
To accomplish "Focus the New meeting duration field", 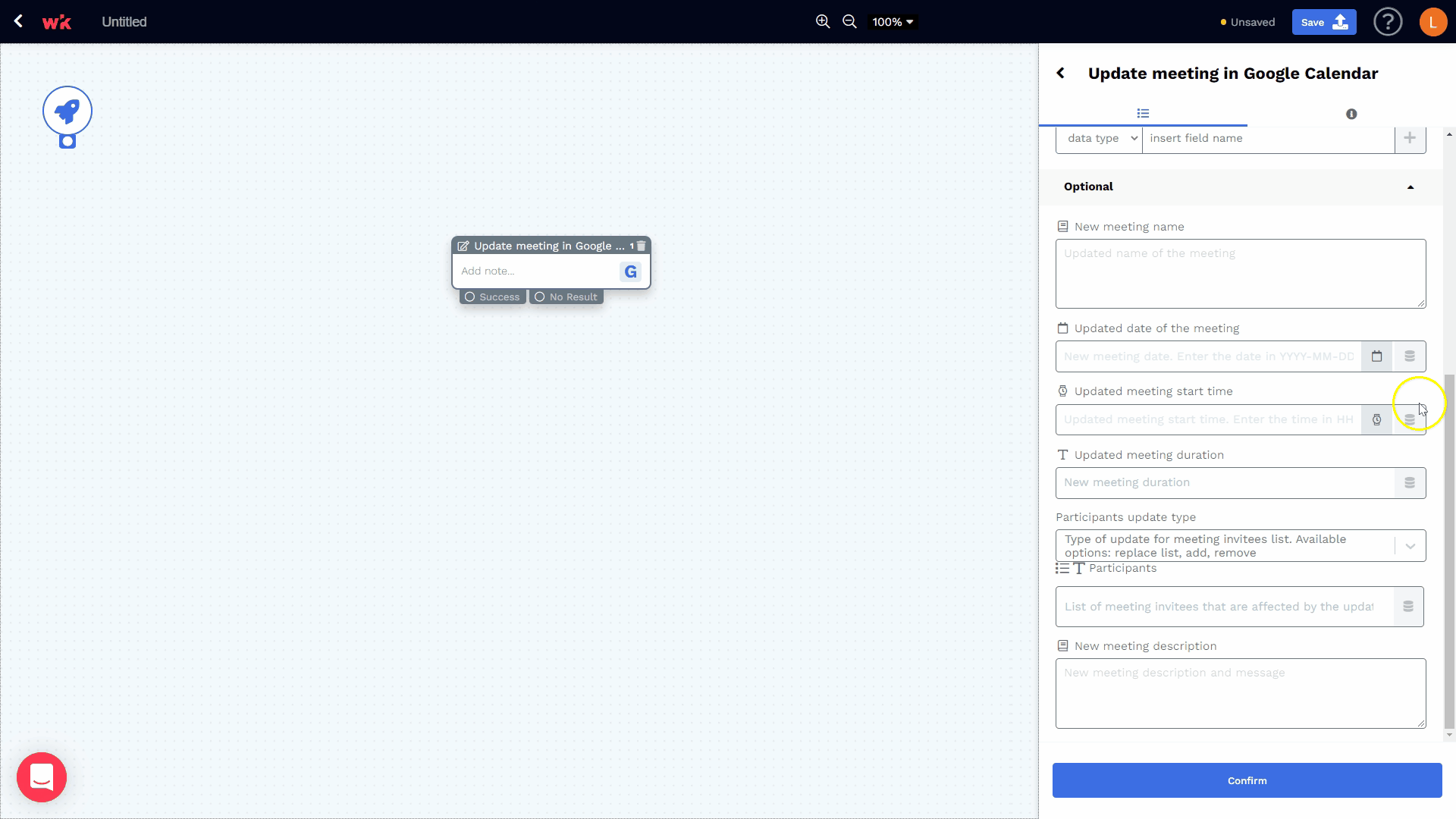I will pyautogui.click(x=1225, y=483).
